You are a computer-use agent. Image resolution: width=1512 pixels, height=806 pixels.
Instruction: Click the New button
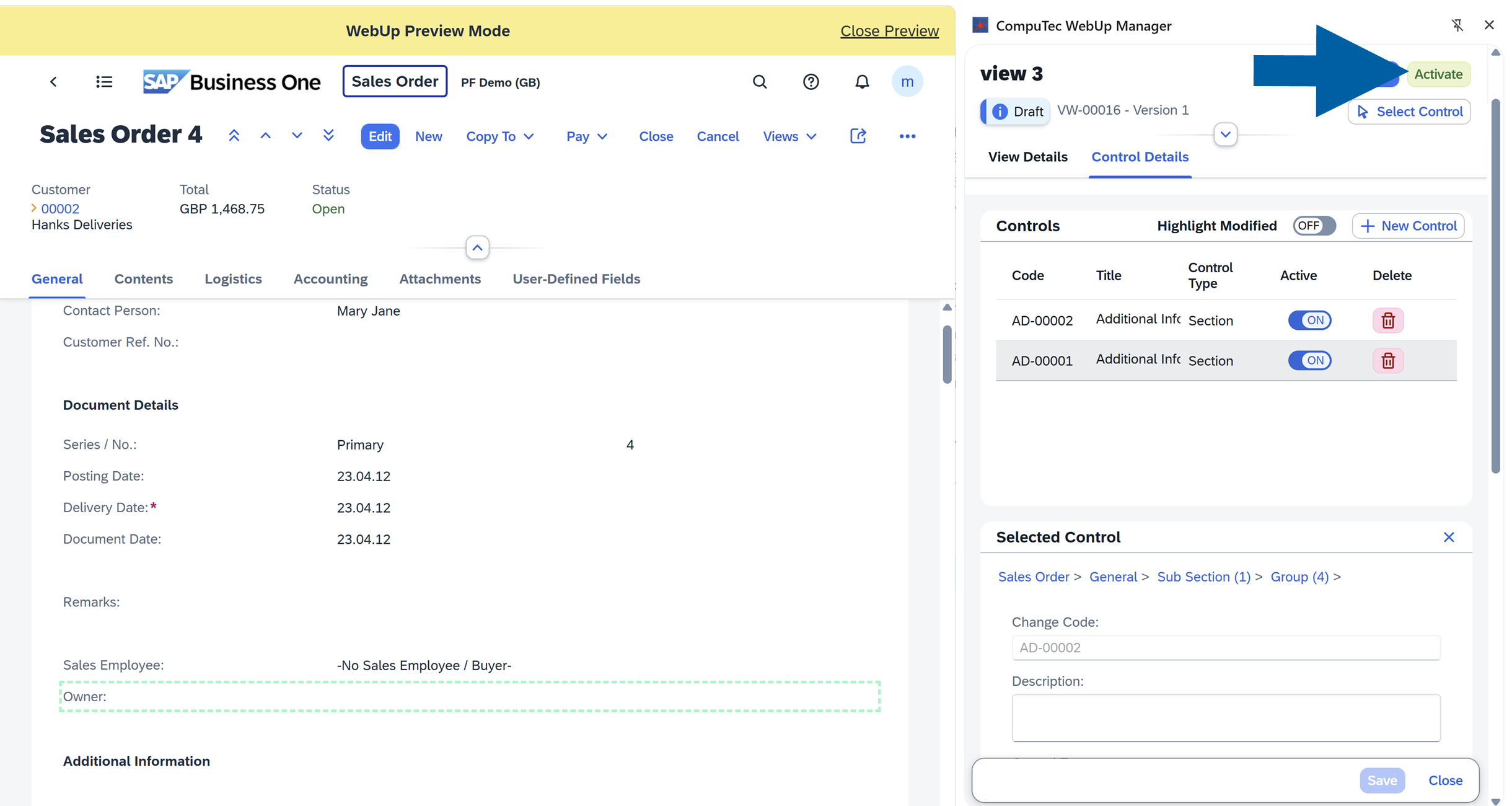pos(428,136)
